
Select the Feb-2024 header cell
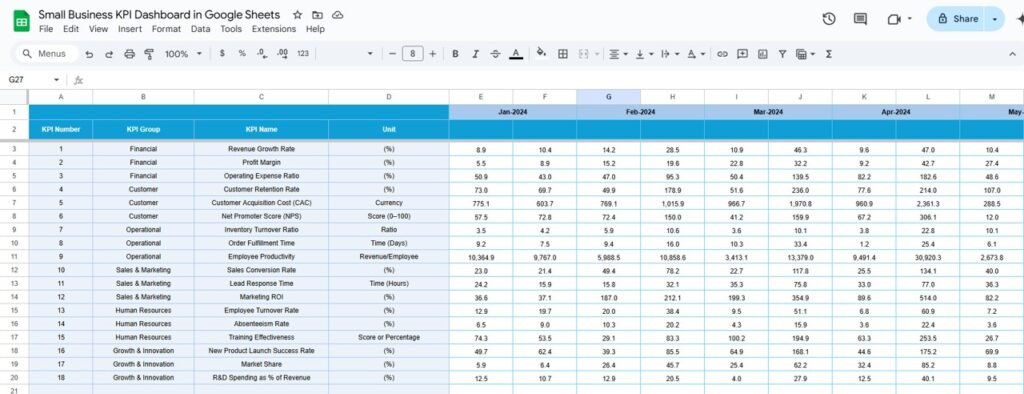point(641,112)
